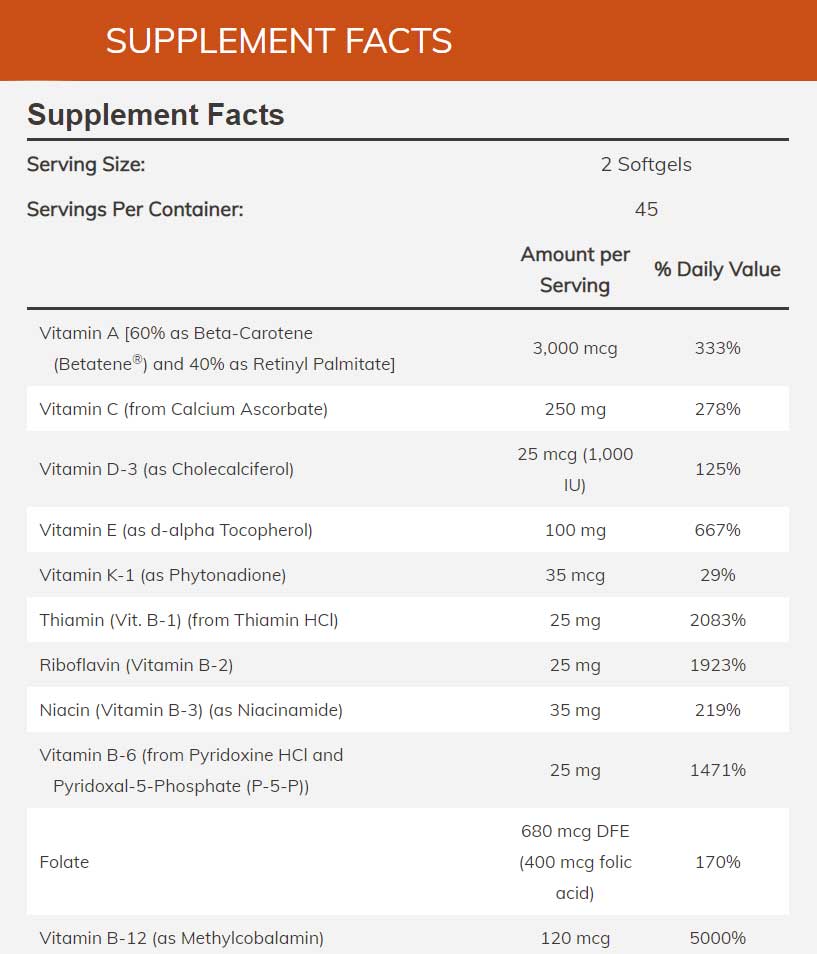
Task: Click the Vitamin D-3 Cholecalciferol label
Action: [x=167, y=469]
